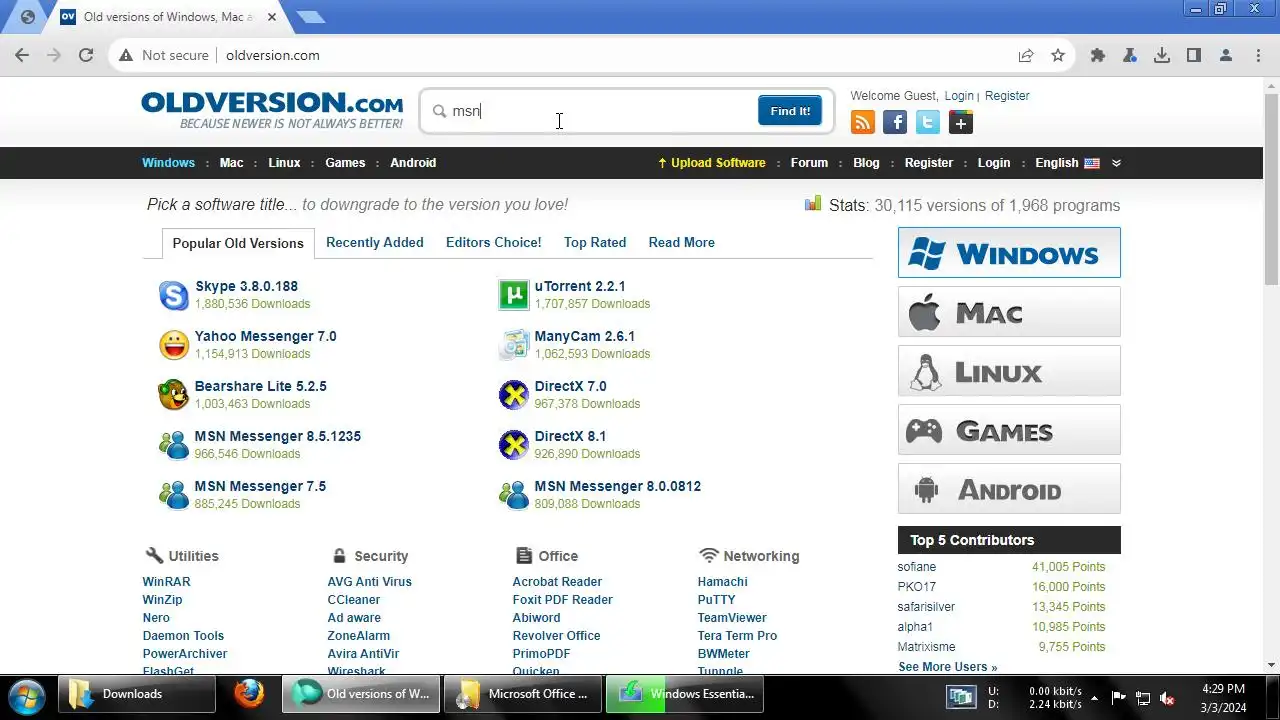Click the Login link beside Welcome Guest
This screenshot has height=720, width=1280.
tap(959, 96)
